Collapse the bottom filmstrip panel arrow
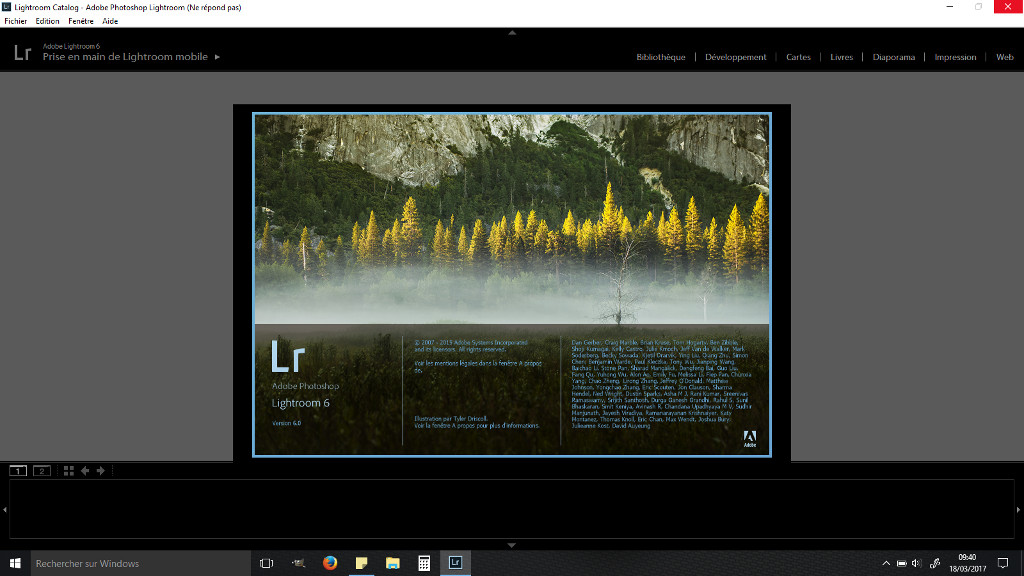The height and width of the screenshot is (576, 1024). (x=512, y=545)
